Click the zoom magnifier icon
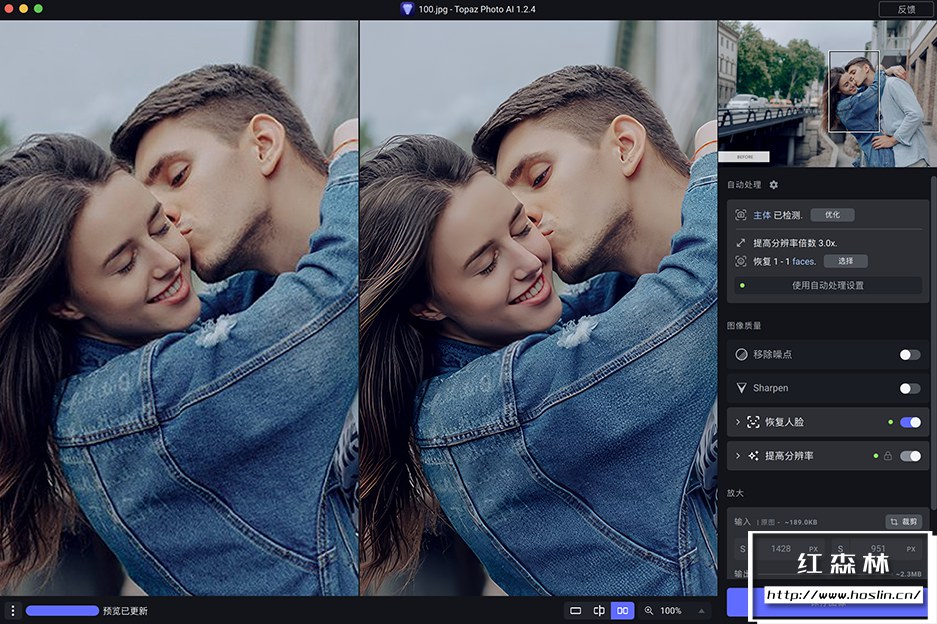This screenshot has width=937, height=624. (649, 610)
